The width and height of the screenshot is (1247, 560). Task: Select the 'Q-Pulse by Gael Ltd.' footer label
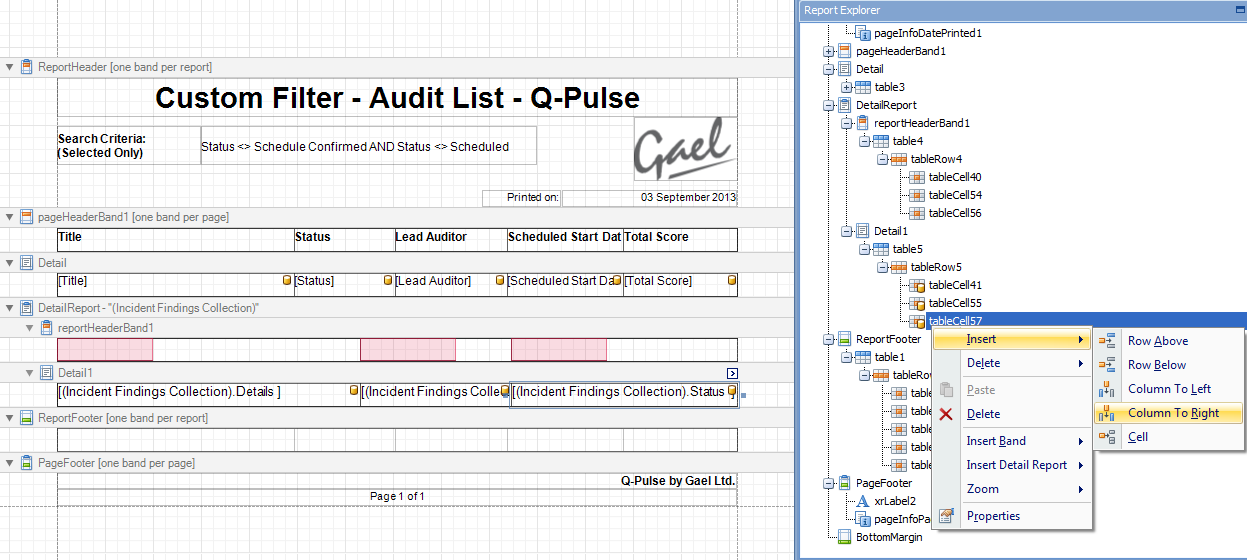click(x=397, y=481)
